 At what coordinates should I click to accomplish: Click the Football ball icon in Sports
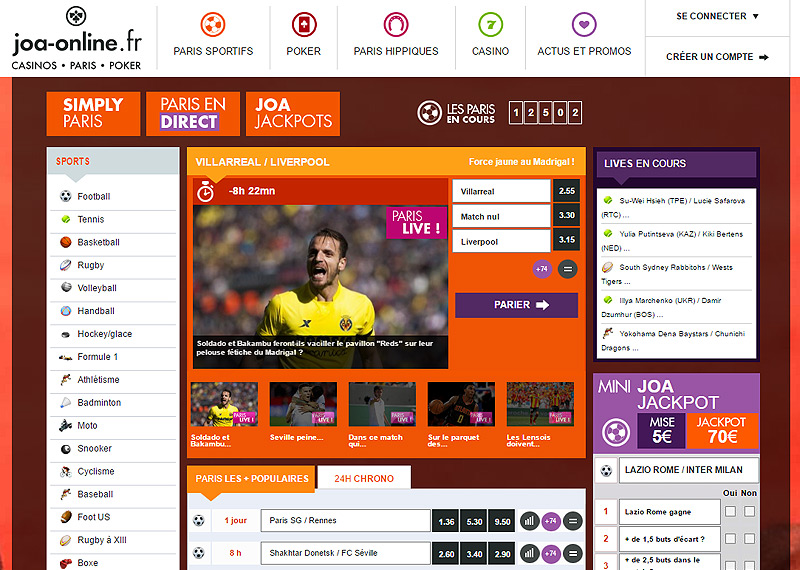pyautogui.click(x=66, y=196)
